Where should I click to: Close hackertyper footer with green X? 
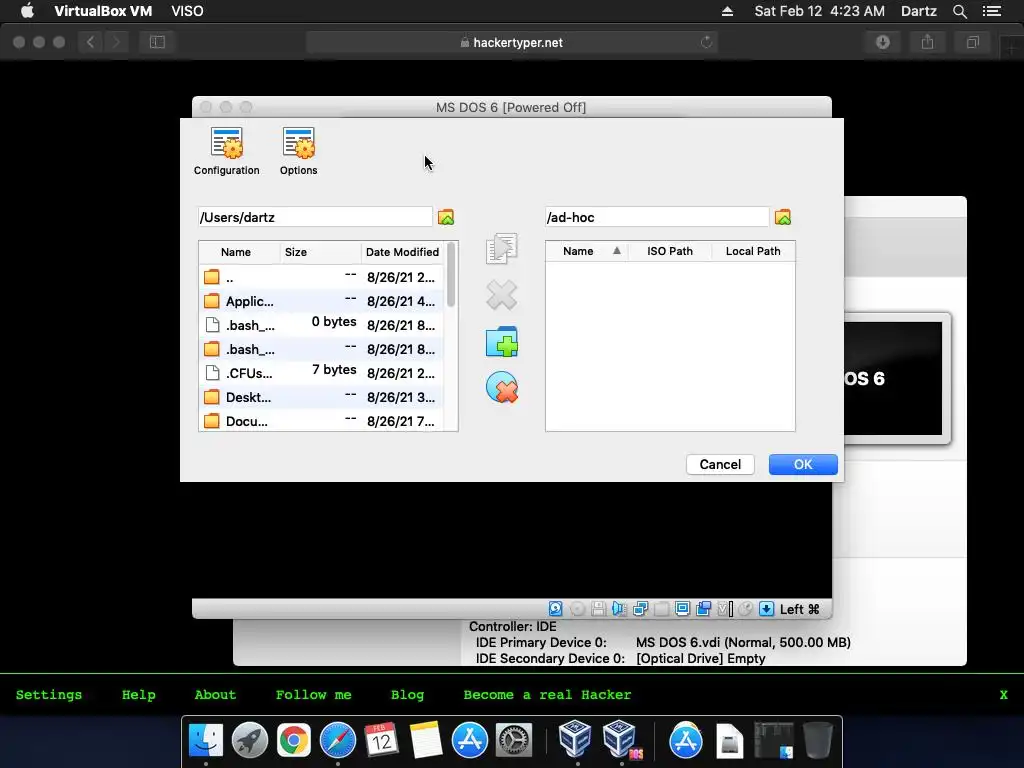click(x=1004, y=695)
